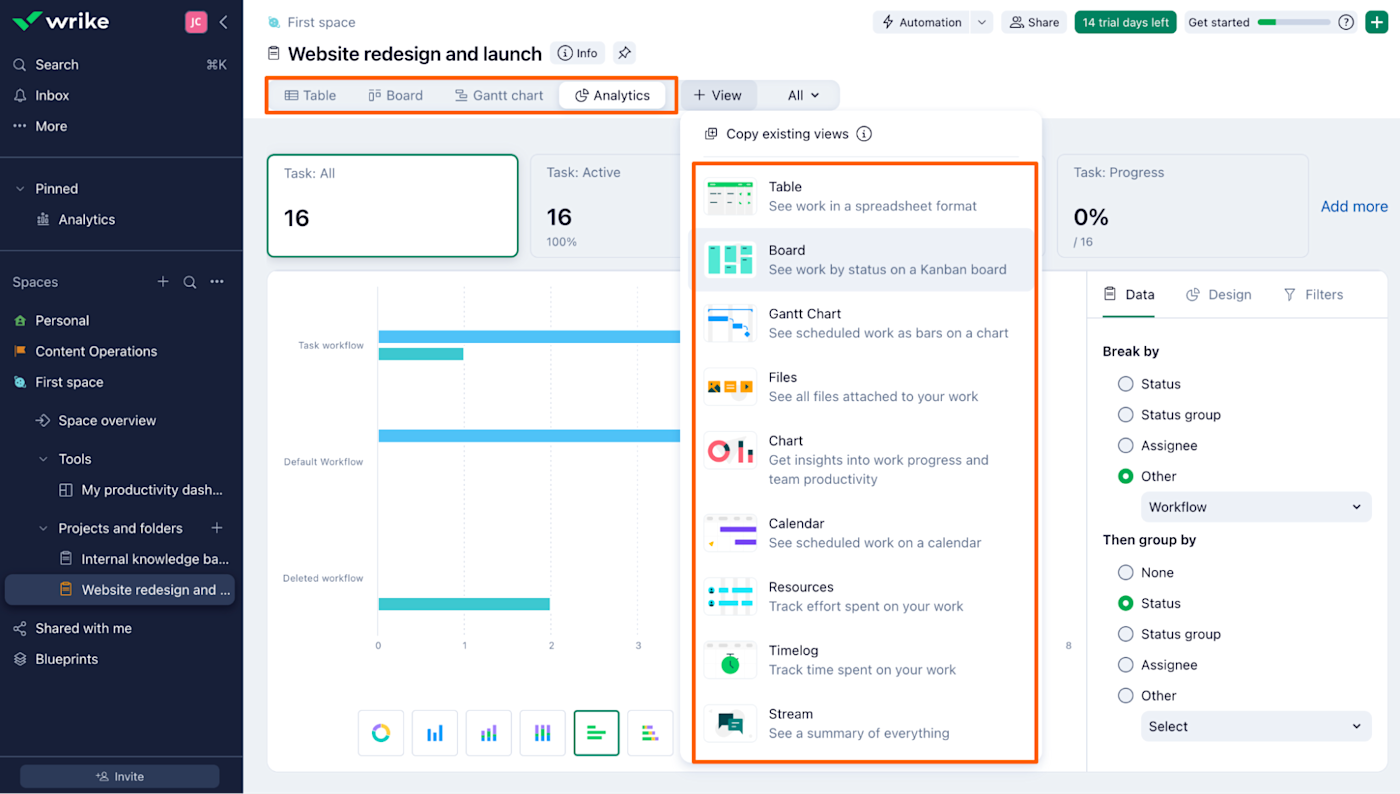Select the Task: All card
The image size is (1400, 794).
tap(392, 205)
